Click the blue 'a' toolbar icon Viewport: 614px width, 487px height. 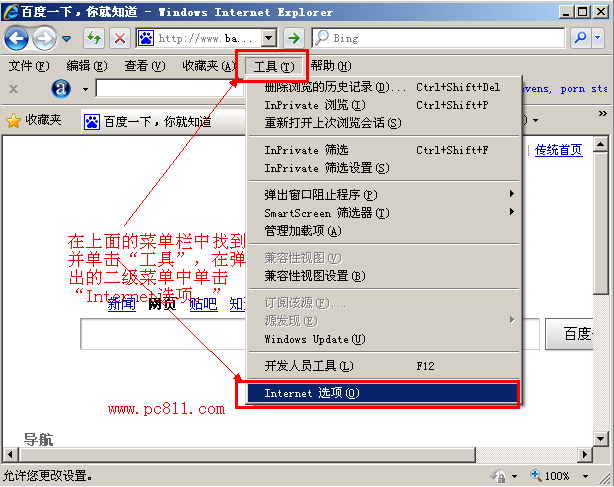[61, 89]
